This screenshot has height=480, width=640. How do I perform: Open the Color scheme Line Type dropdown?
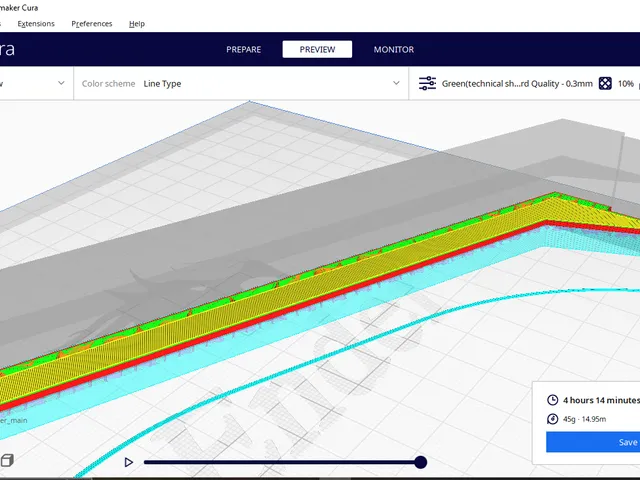pos(241,83)
